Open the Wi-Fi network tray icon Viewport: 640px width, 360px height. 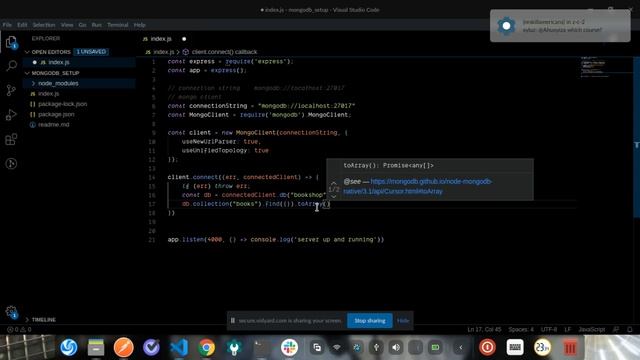[337, 347]
